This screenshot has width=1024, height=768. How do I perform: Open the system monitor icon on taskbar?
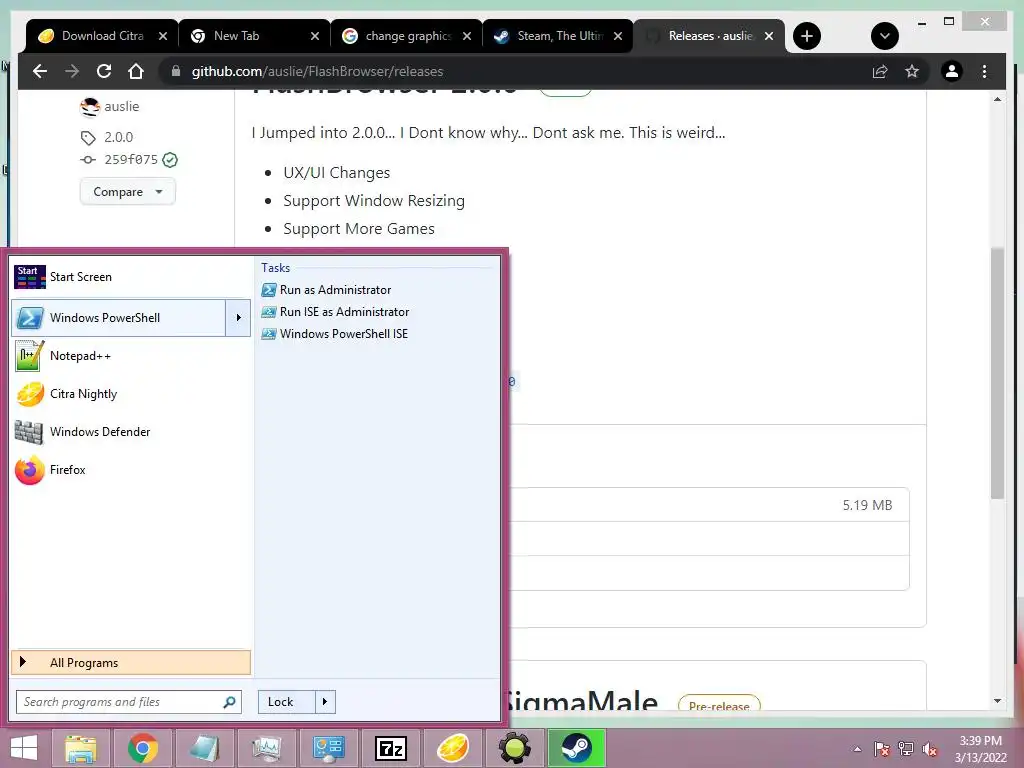click(266, 748)
